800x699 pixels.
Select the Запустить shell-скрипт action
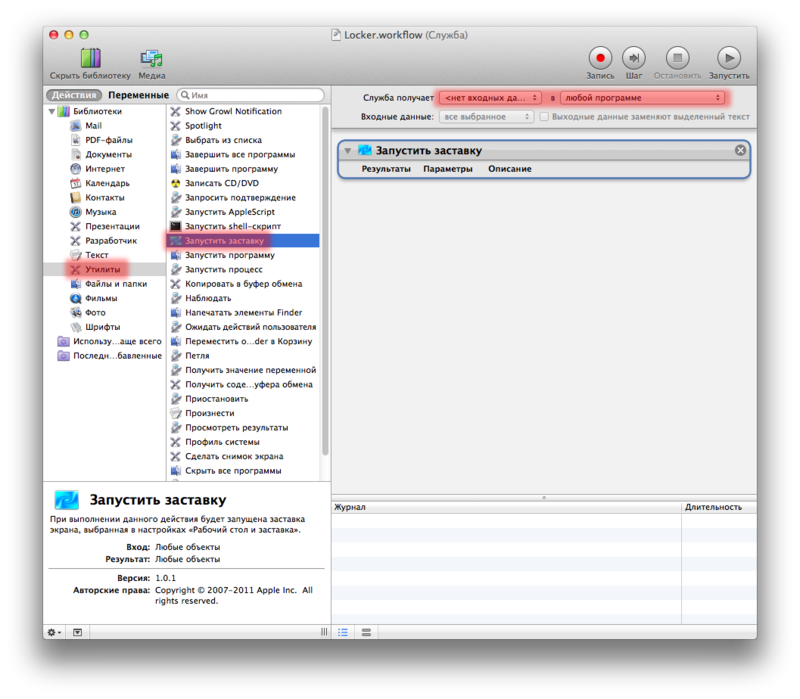pyautogui.click(x=233, y=226)
